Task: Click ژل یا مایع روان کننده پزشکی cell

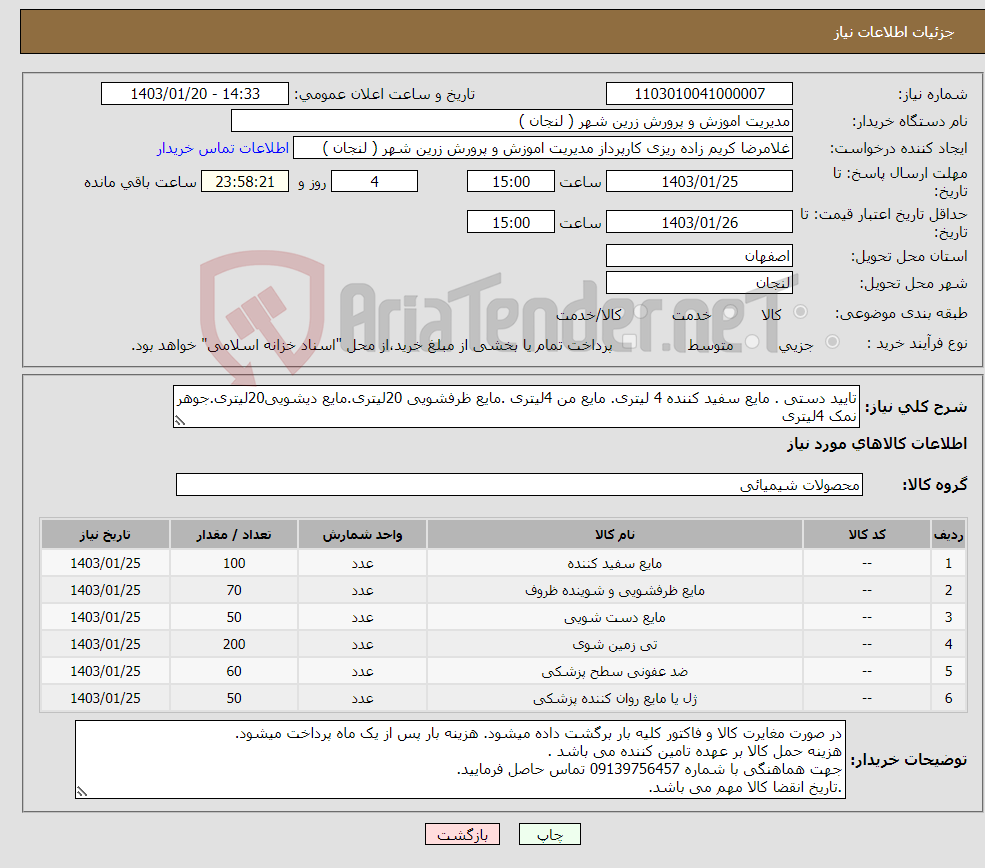Action: [615, 698]
